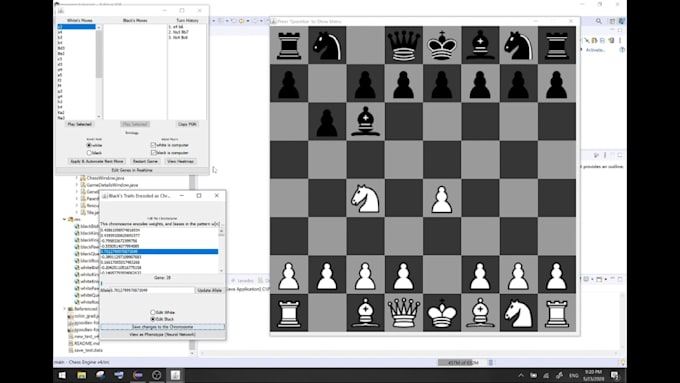This screenshot has height=383, width=680.
Task: Select the black king on e8
Action: click(x=441, y=45)
